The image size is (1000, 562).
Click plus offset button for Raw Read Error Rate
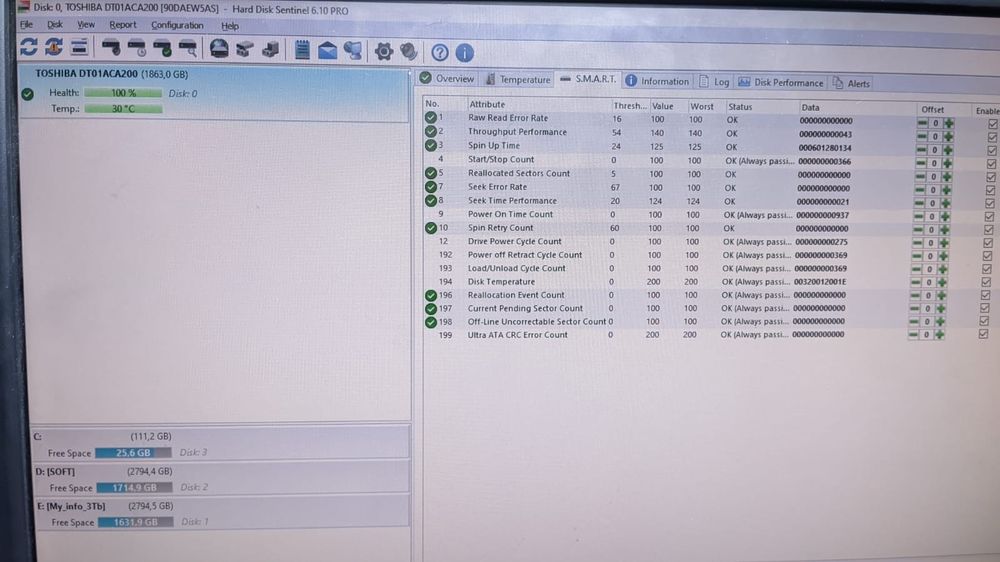click(949, 122)
